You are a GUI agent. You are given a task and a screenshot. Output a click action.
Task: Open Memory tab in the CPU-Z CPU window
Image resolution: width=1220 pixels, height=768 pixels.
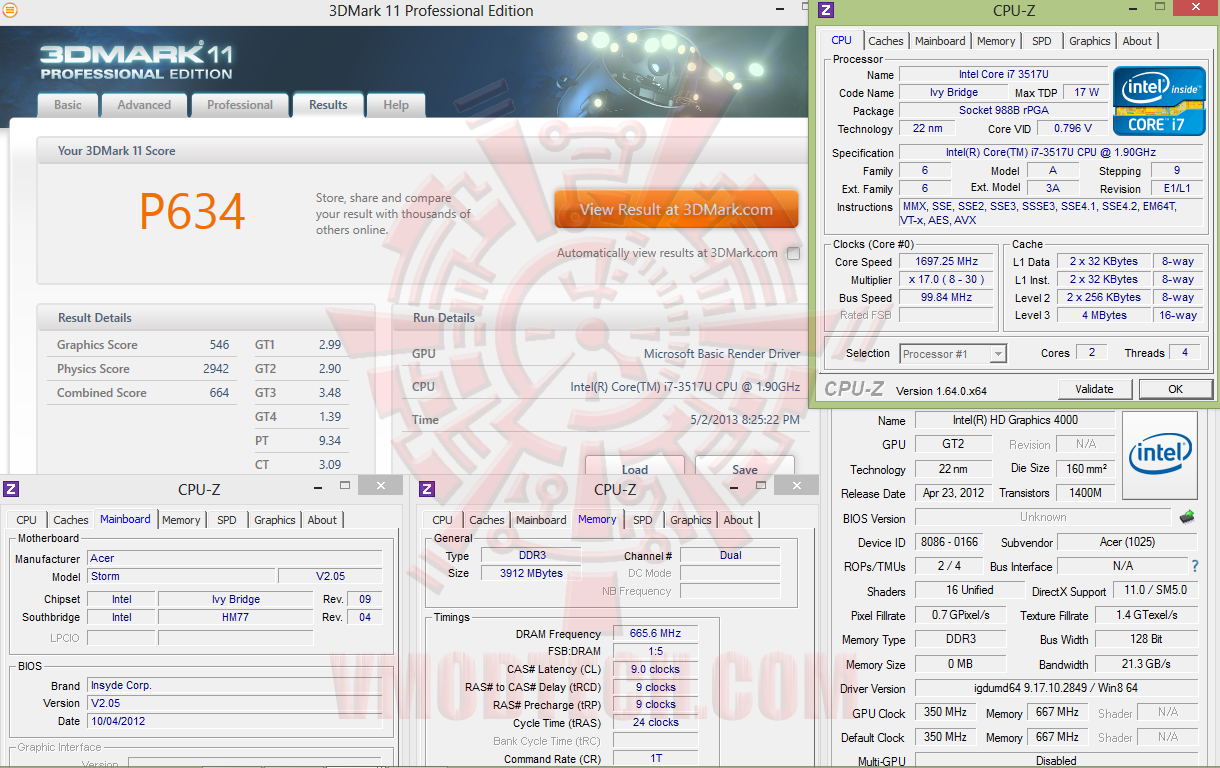point(996,41)
